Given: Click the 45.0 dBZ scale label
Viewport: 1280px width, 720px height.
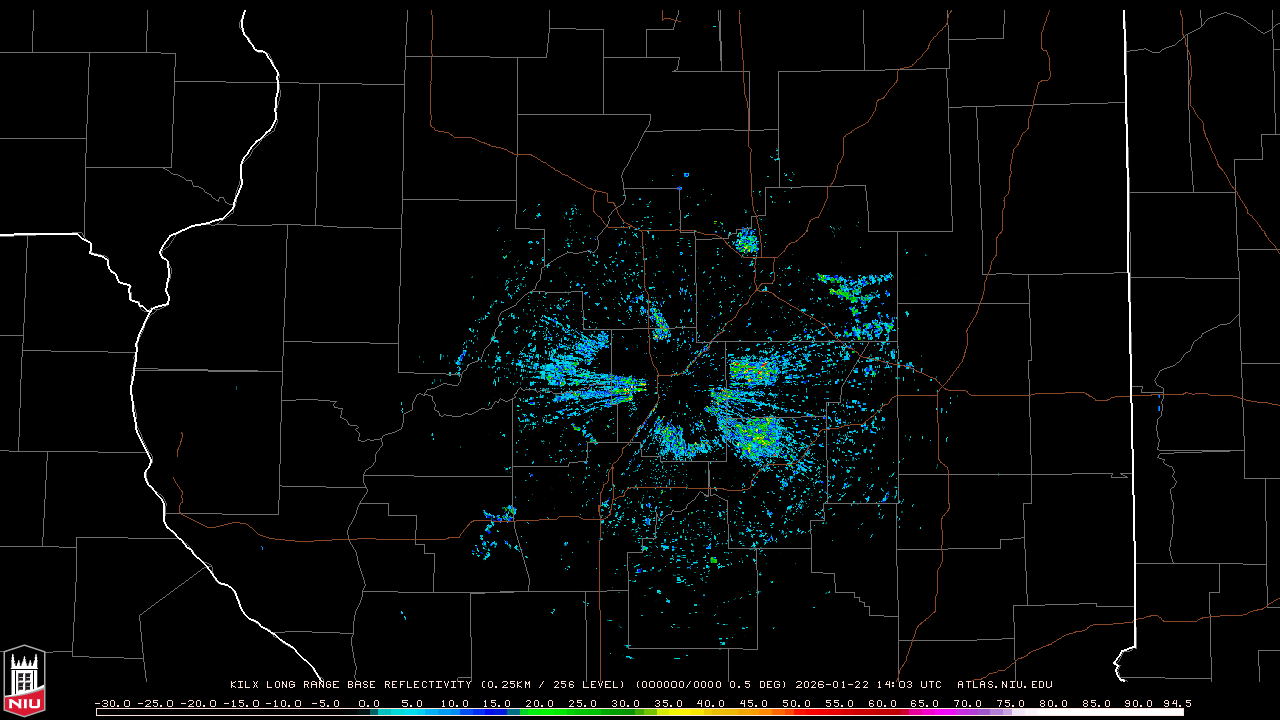Looking at the screenshot, I should pyautogui.click(x=754, y=703).
